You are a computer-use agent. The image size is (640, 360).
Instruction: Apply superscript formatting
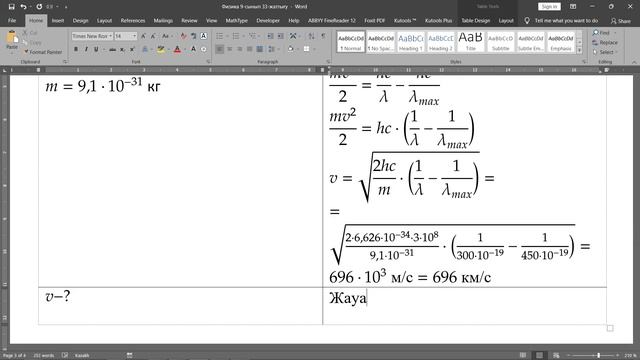[x=132, y=49]
